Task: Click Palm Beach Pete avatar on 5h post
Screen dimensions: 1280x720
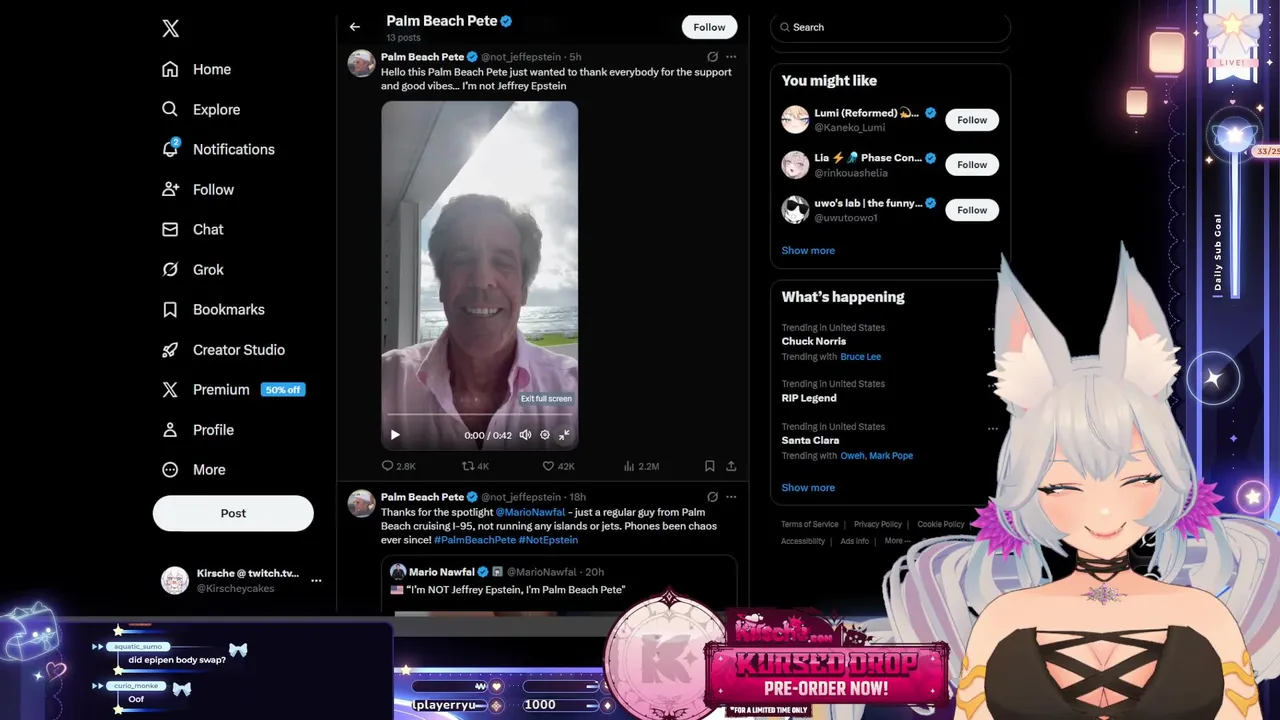Action: pos(361,64)
